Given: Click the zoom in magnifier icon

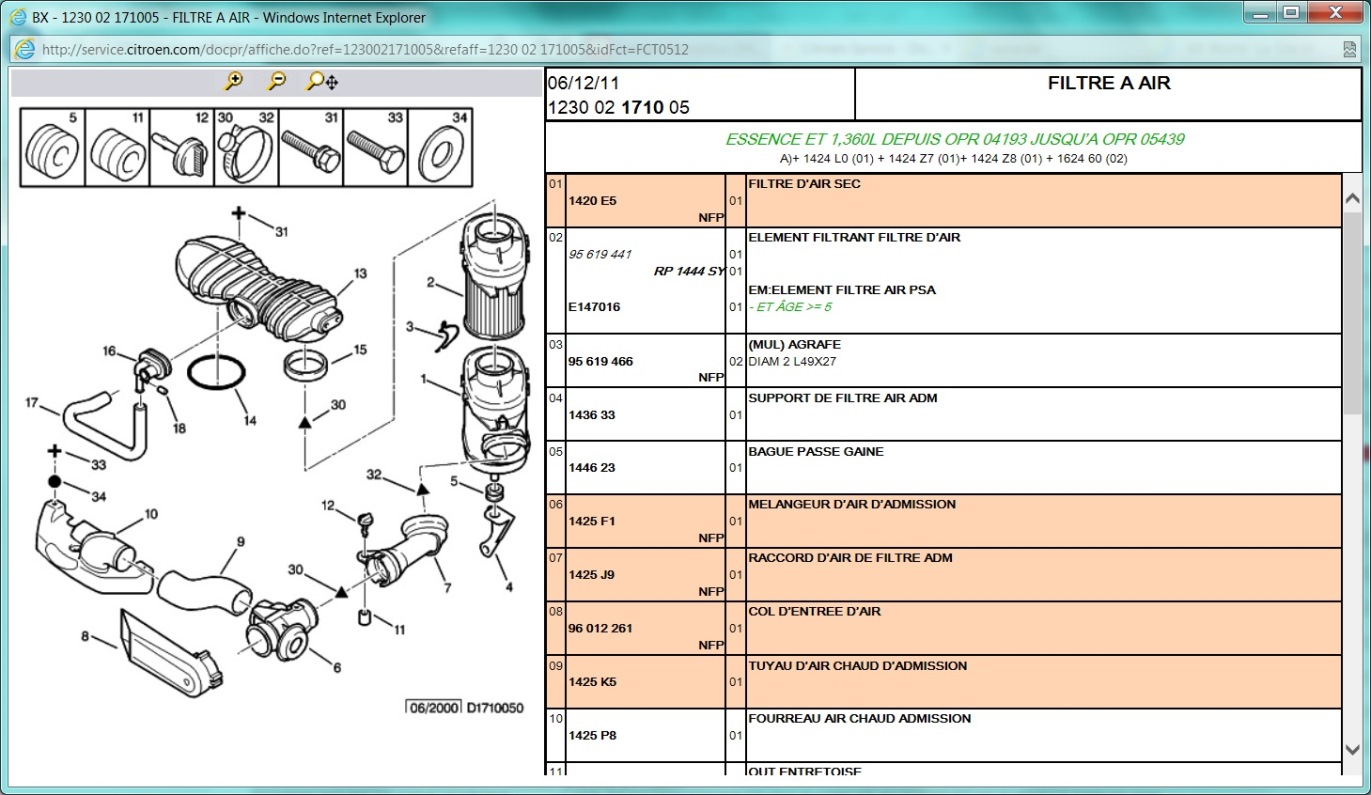Looking at the screenshot, I should (x=234, y=82).
